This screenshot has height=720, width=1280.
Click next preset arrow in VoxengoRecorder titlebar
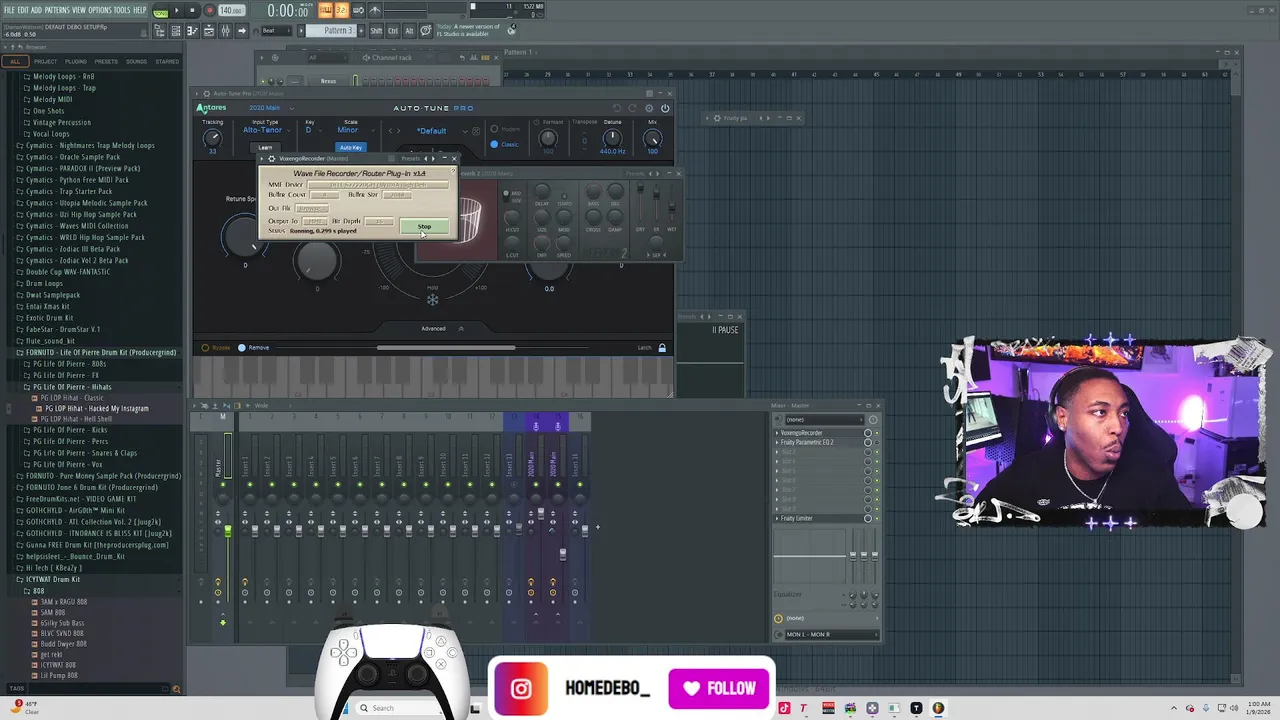433,159
